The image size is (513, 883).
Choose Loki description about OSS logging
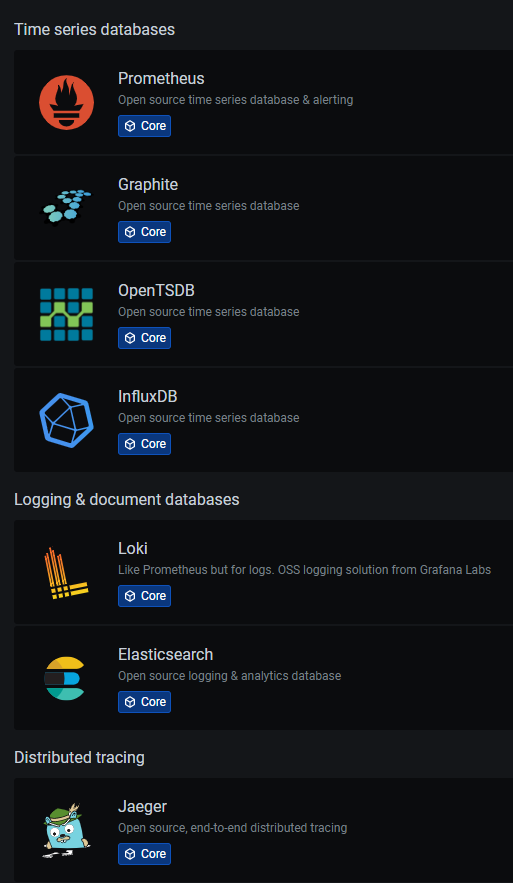point(305,570)
